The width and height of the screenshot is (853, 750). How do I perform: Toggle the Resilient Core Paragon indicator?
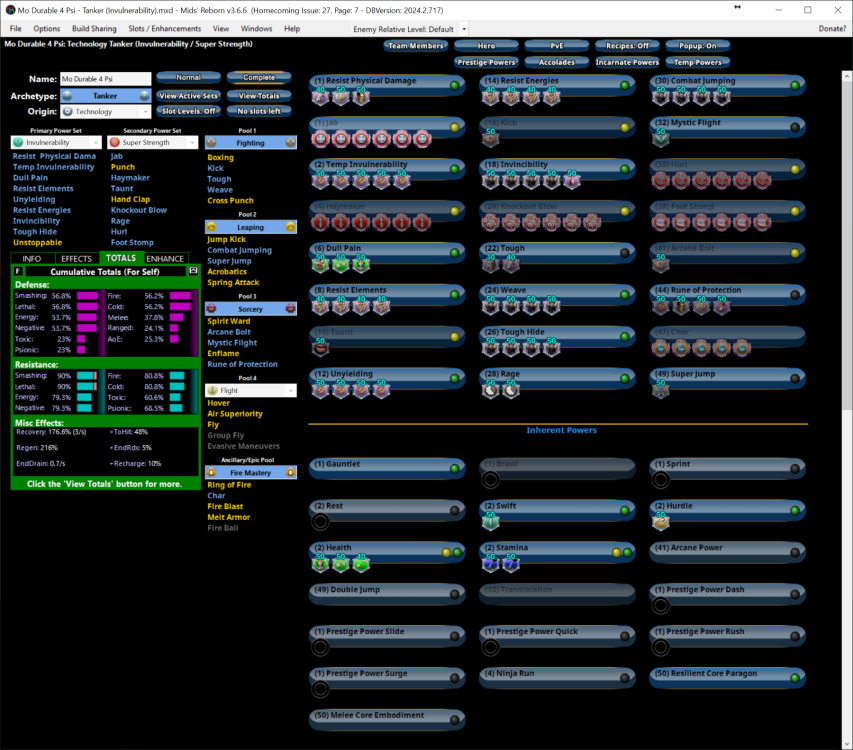795,674
